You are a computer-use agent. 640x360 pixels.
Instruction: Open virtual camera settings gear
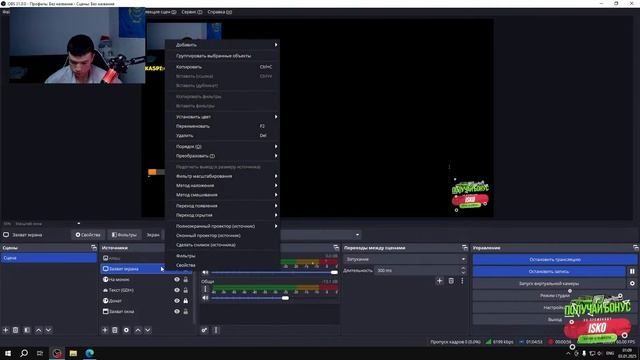(x=632, y=283)
